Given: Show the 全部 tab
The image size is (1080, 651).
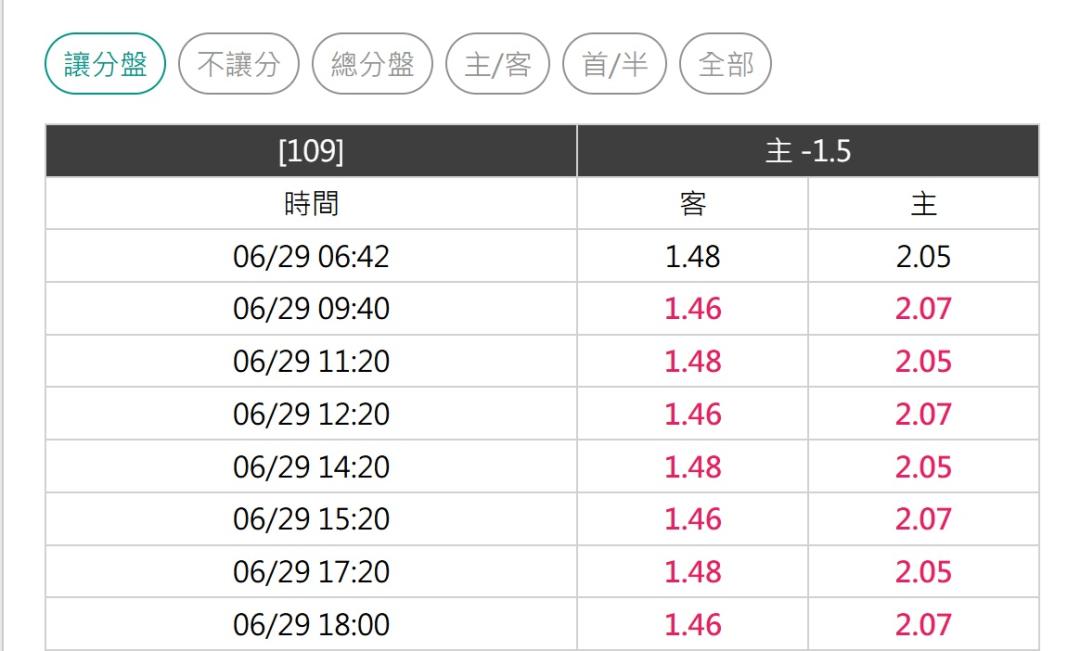Looking at the screenshot, I should point(725,64).
